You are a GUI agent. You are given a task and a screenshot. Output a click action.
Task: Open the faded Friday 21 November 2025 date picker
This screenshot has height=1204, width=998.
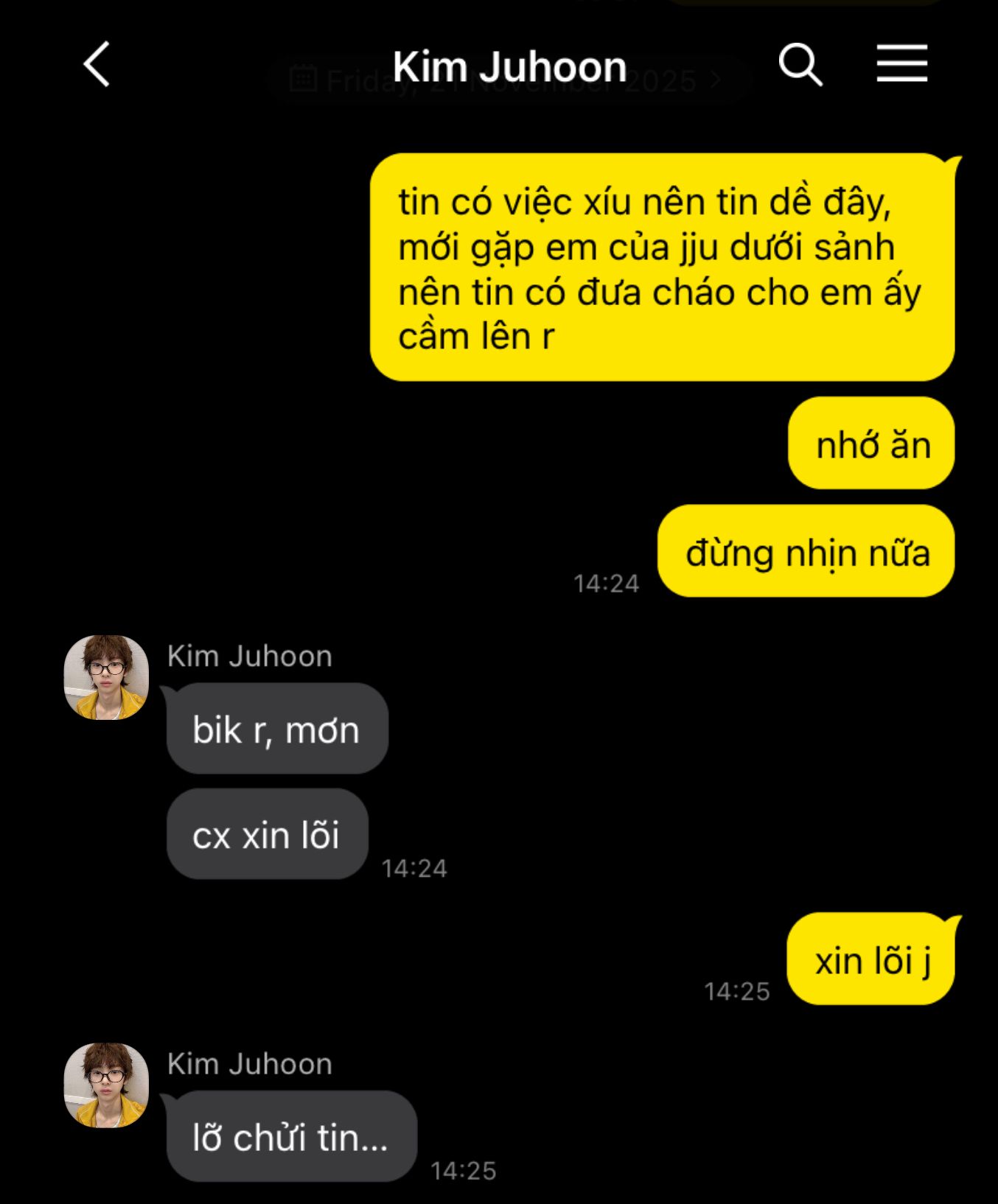[x=509, y=80]
